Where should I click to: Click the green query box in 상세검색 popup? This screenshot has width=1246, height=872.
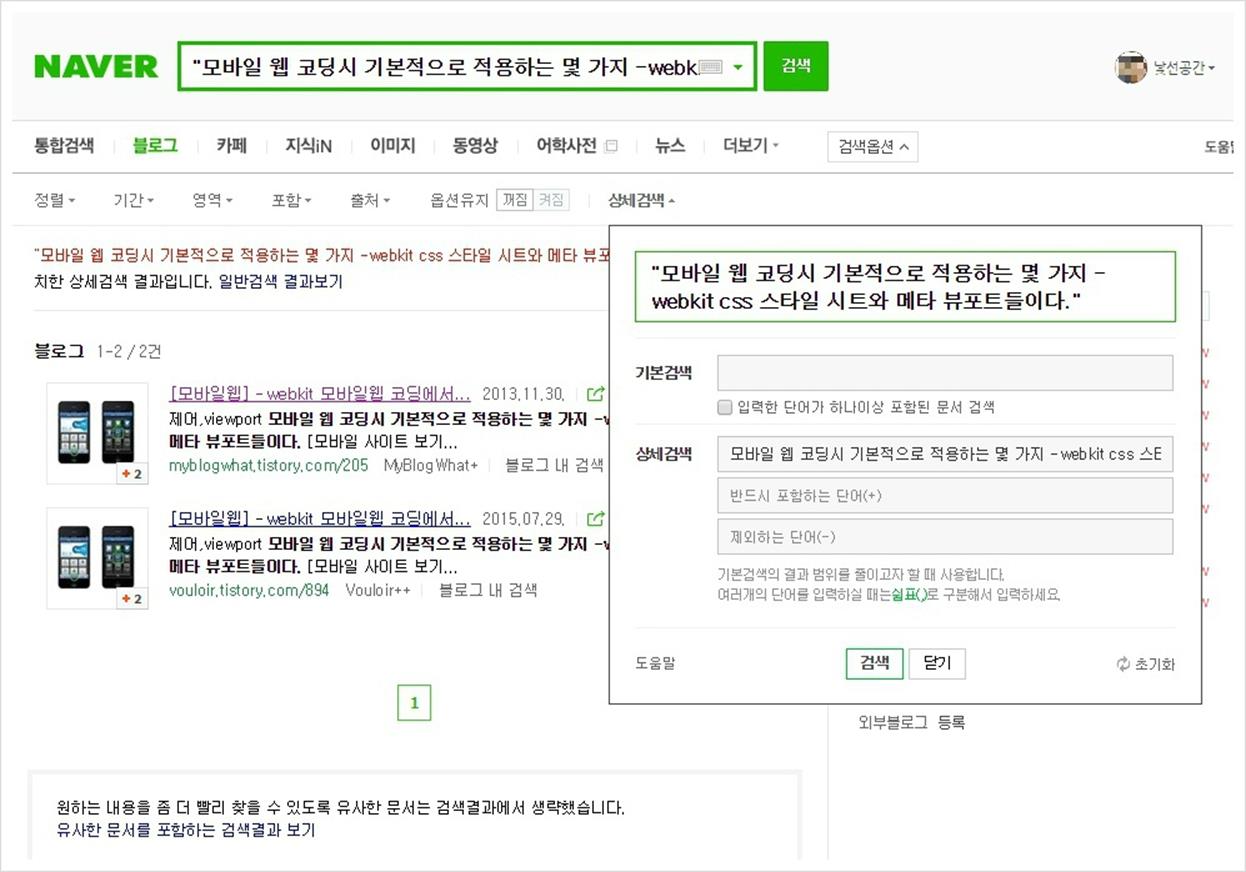(905, 287)
